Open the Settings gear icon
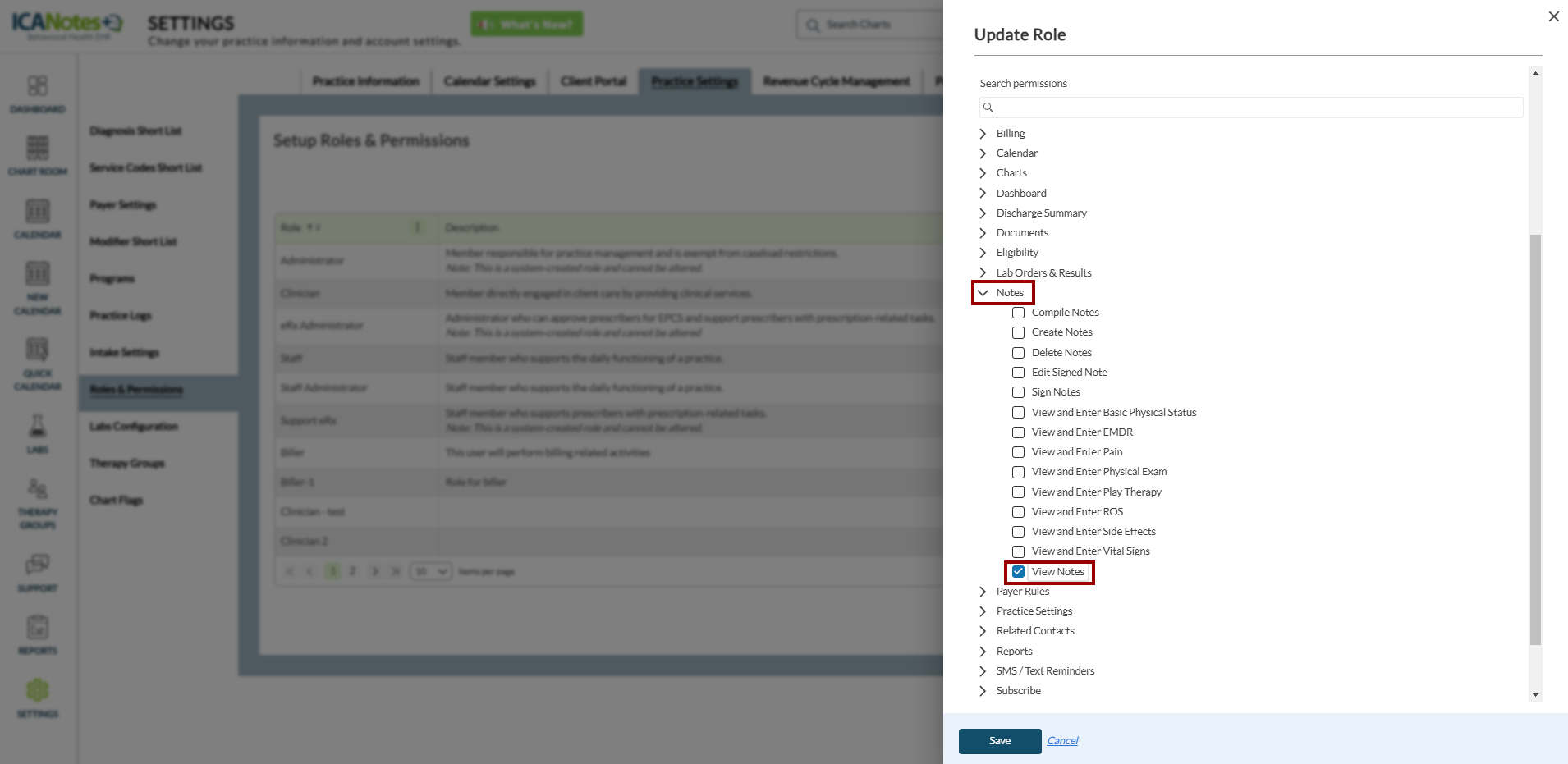1568x764 pixels. tap(38, 690)
